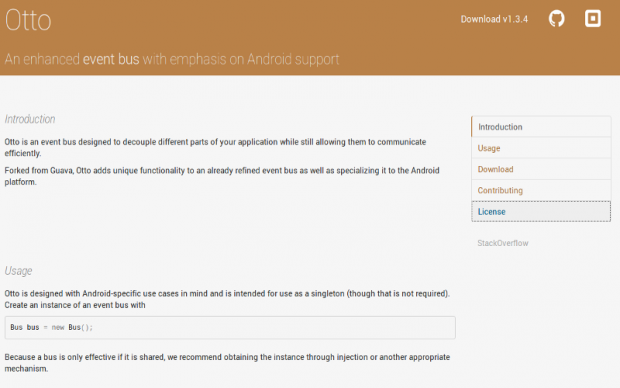Viewport: 620px width, 388px height.
Task: Open the GitHub repository icon
Action: pyautogui.click(x=556, y=19)
